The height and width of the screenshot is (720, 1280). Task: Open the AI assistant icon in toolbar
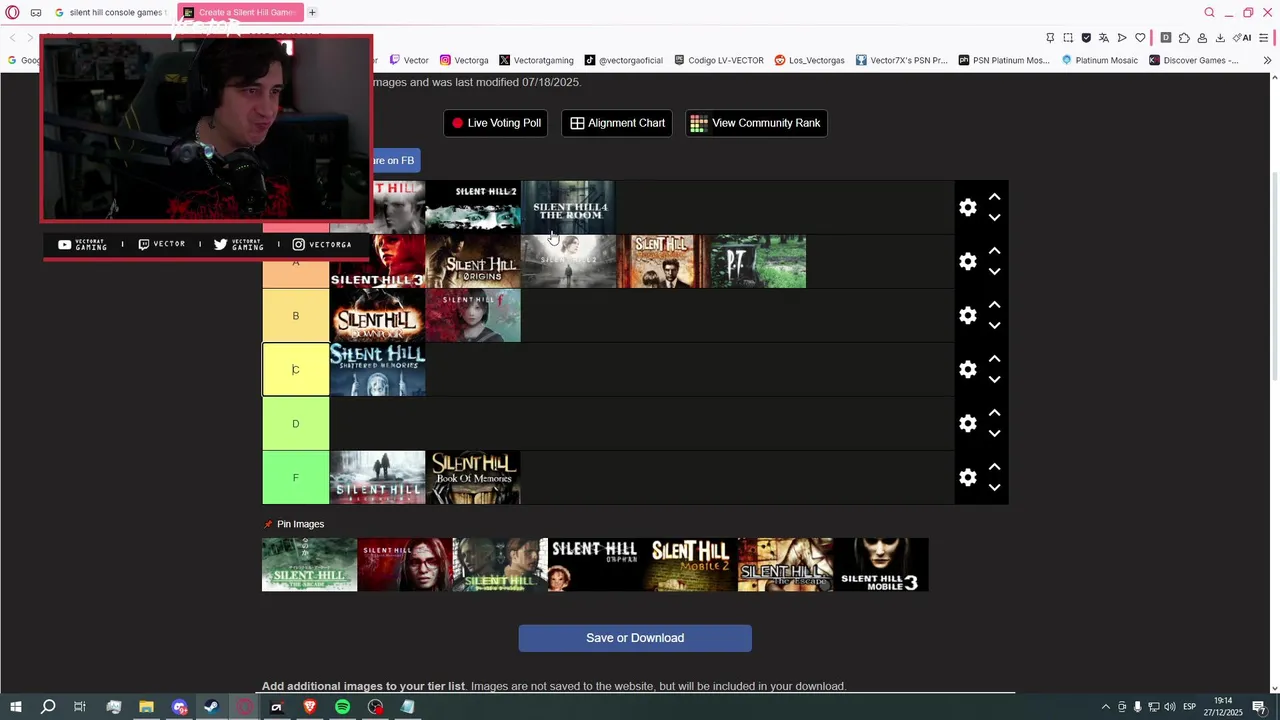pos(1242,38)
